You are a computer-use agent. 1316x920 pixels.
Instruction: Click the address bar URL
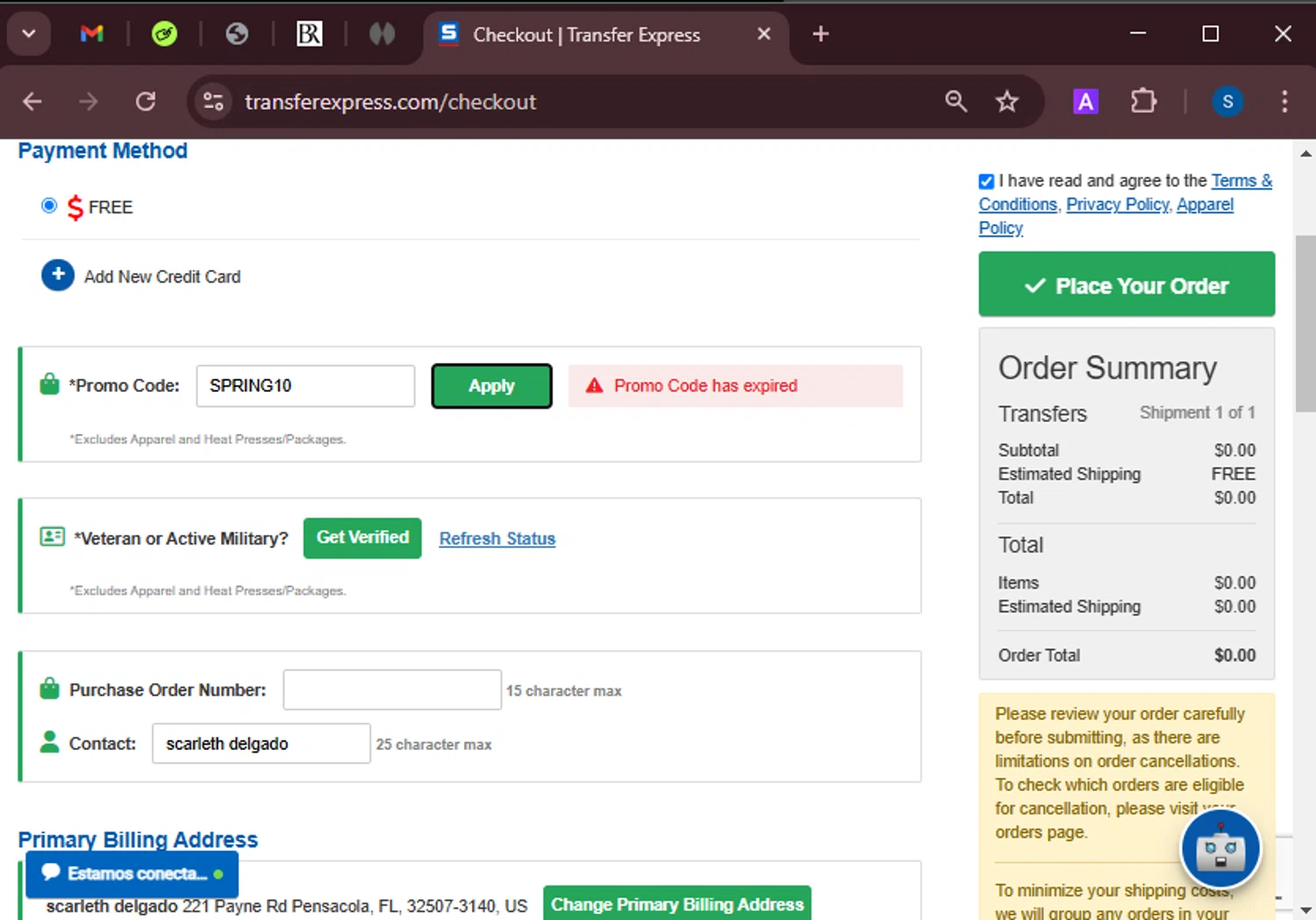point(390,102)
